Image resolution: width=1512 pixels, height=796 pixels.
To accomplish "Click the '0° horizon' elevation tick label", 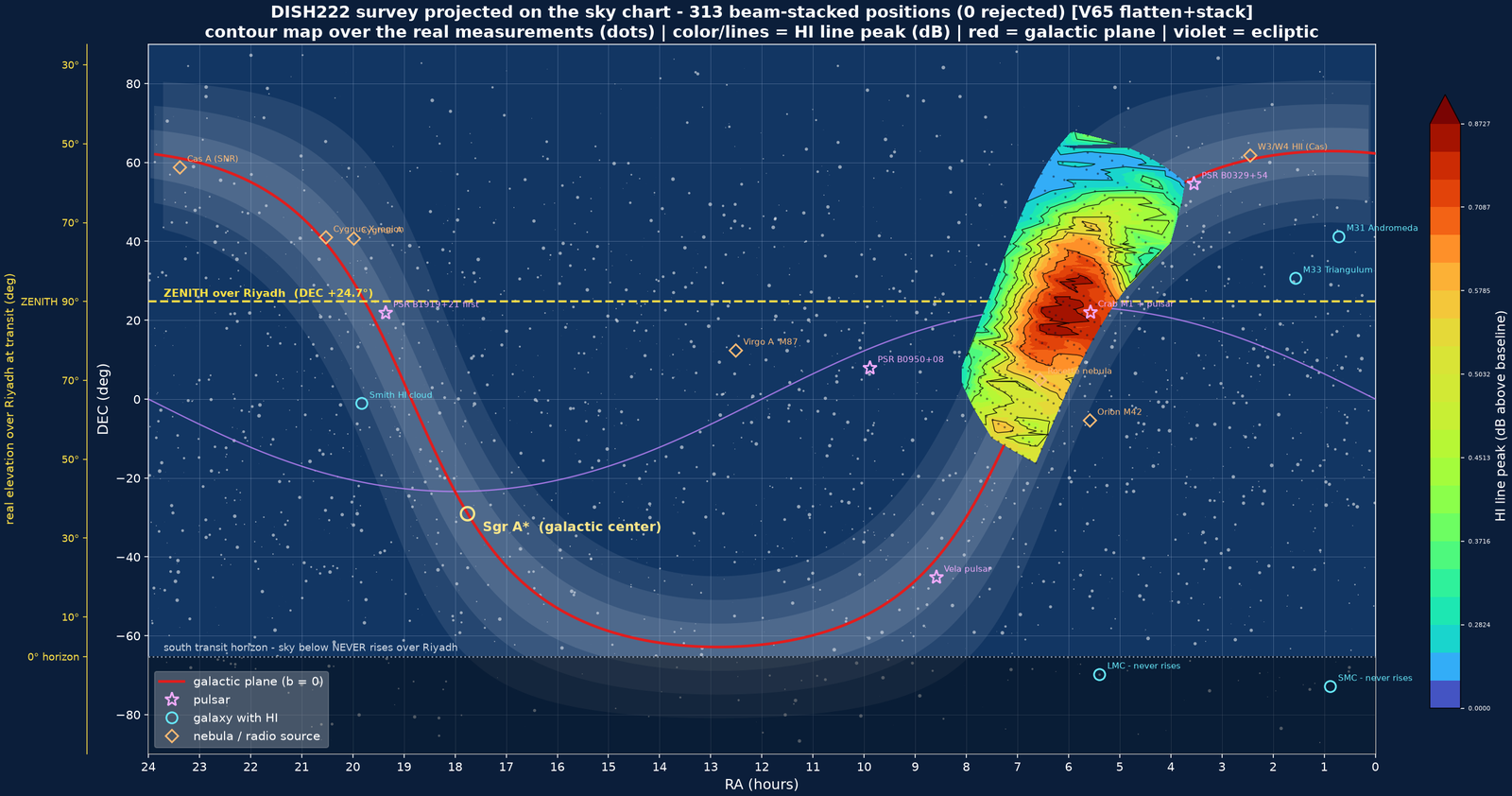I will coord(53,657).
